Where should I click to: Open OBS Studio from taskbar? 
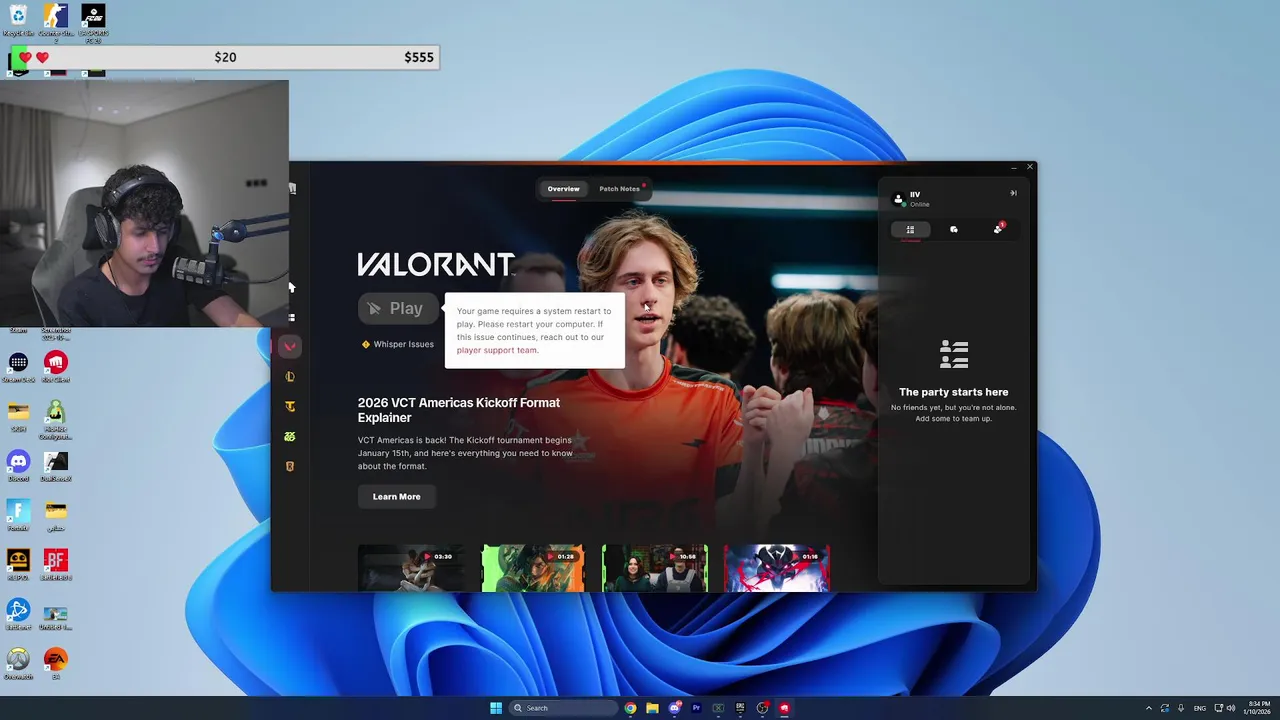(x=762, y=708)
